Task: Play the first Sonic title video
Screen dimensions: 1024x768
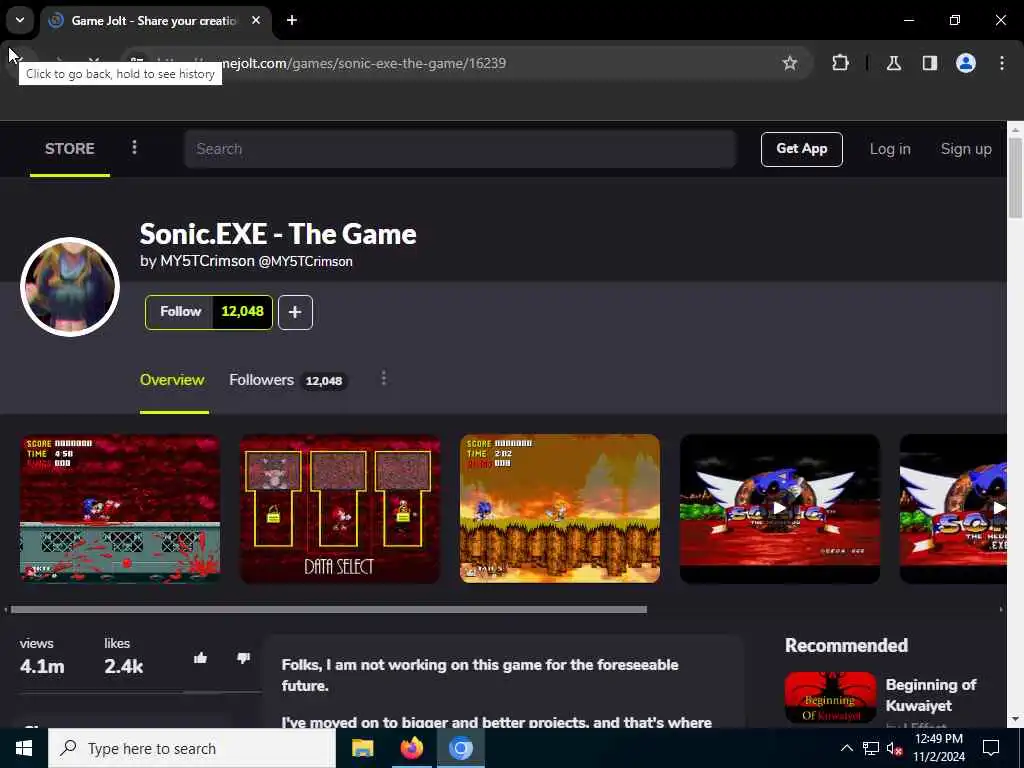Action: pyautogui.click(x=780, y=509)
